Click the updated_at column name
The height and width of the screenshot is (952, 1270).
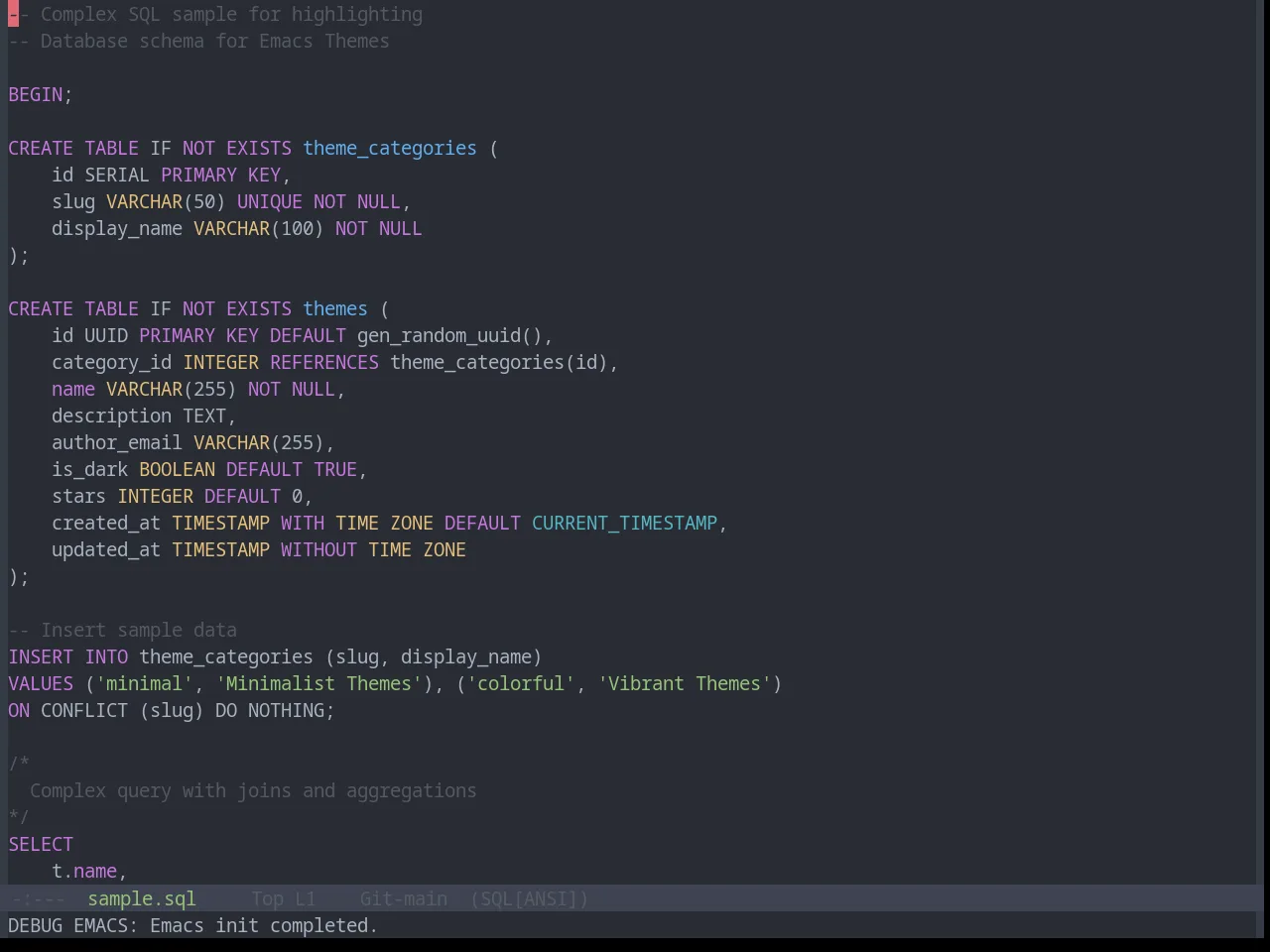[x=106, y=549]
